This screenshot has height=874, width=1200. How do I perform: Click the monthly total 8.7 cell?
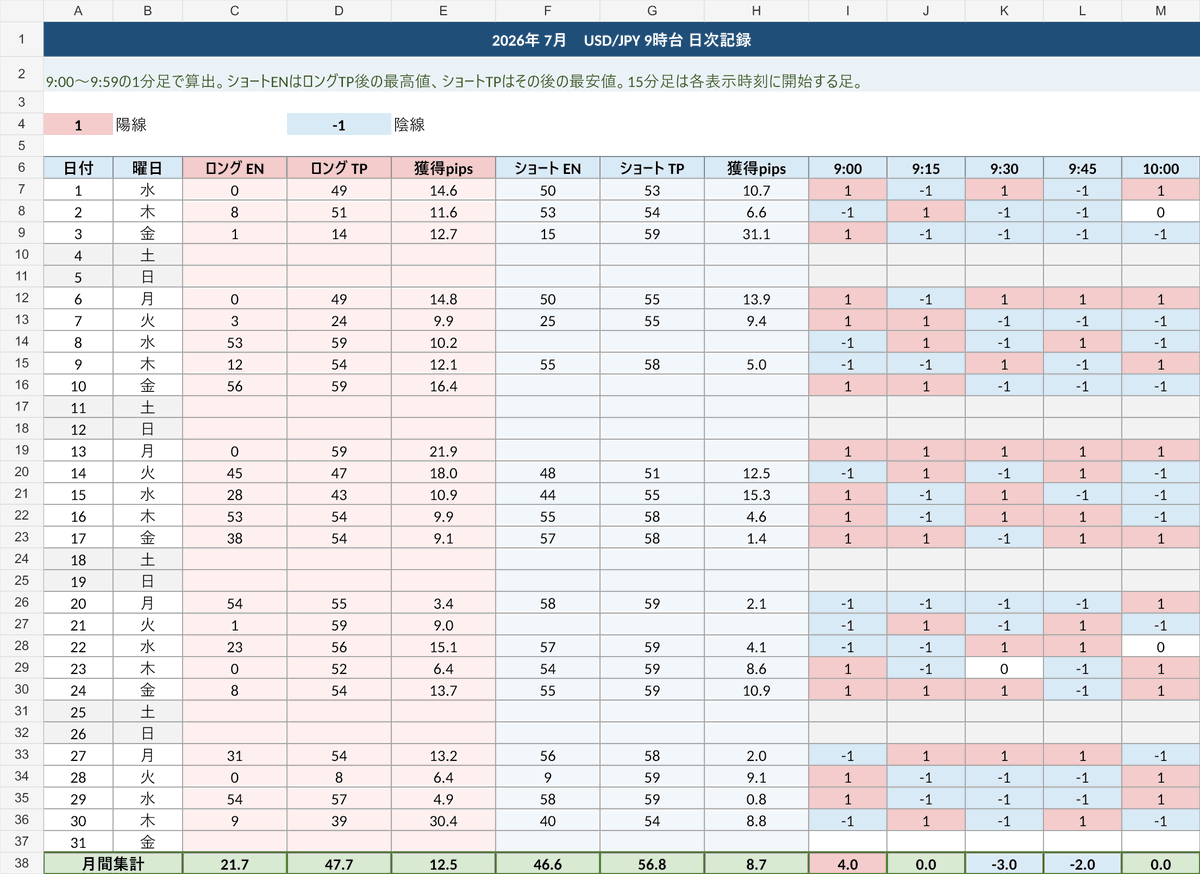point(756,863)
